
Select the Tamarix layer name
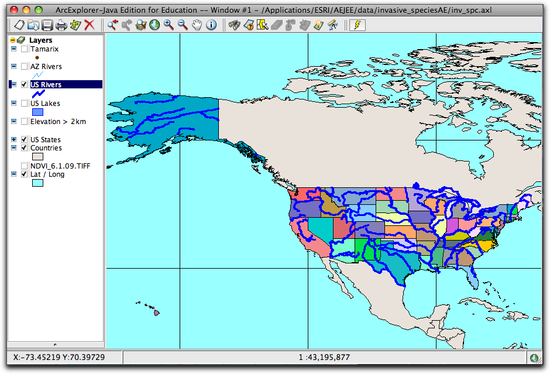point(44,49)
